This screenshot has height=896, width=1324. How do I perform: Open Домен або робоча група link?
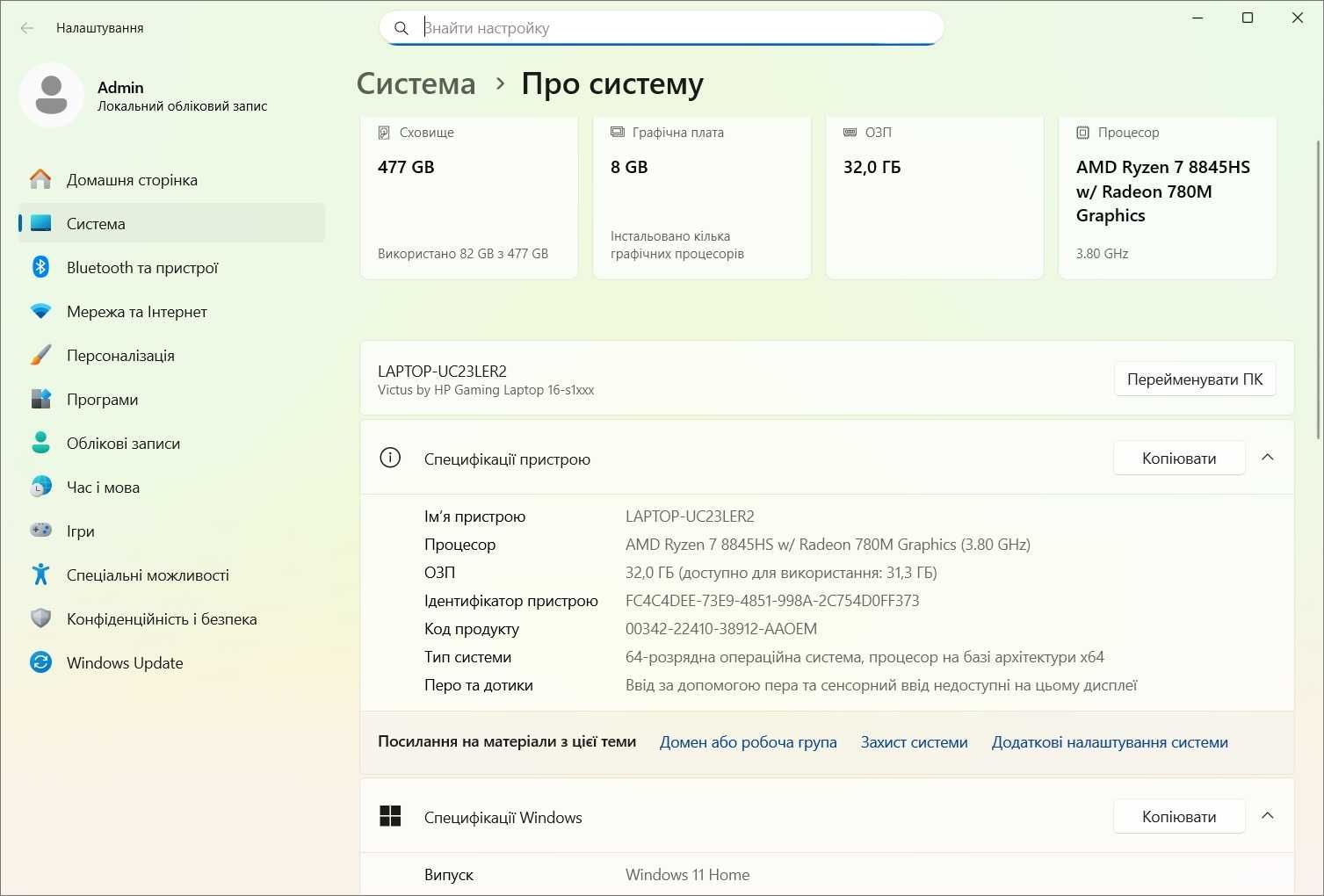pos(748,742)
